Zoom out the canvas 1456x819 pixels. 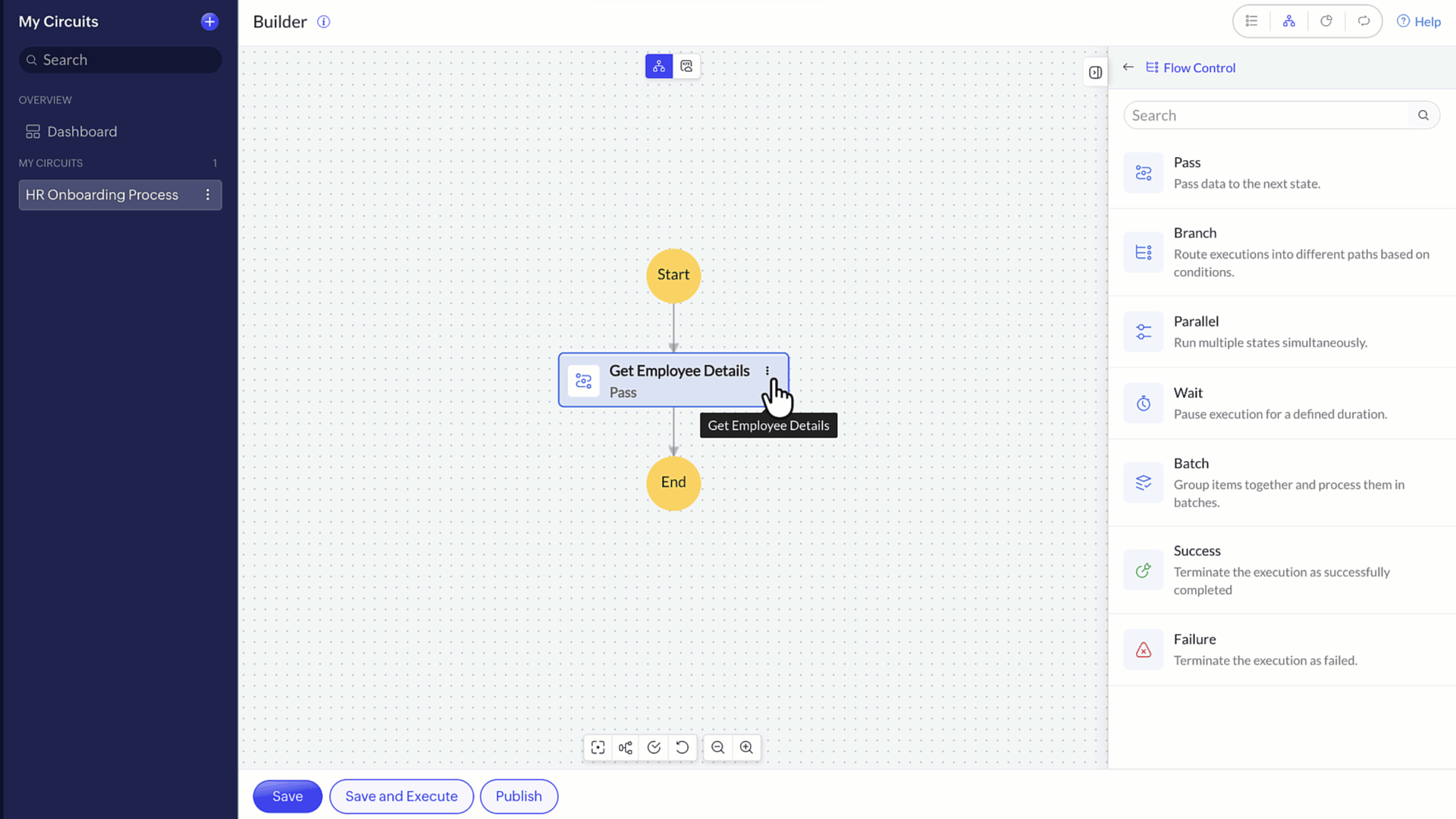click(x=717, y=748)
